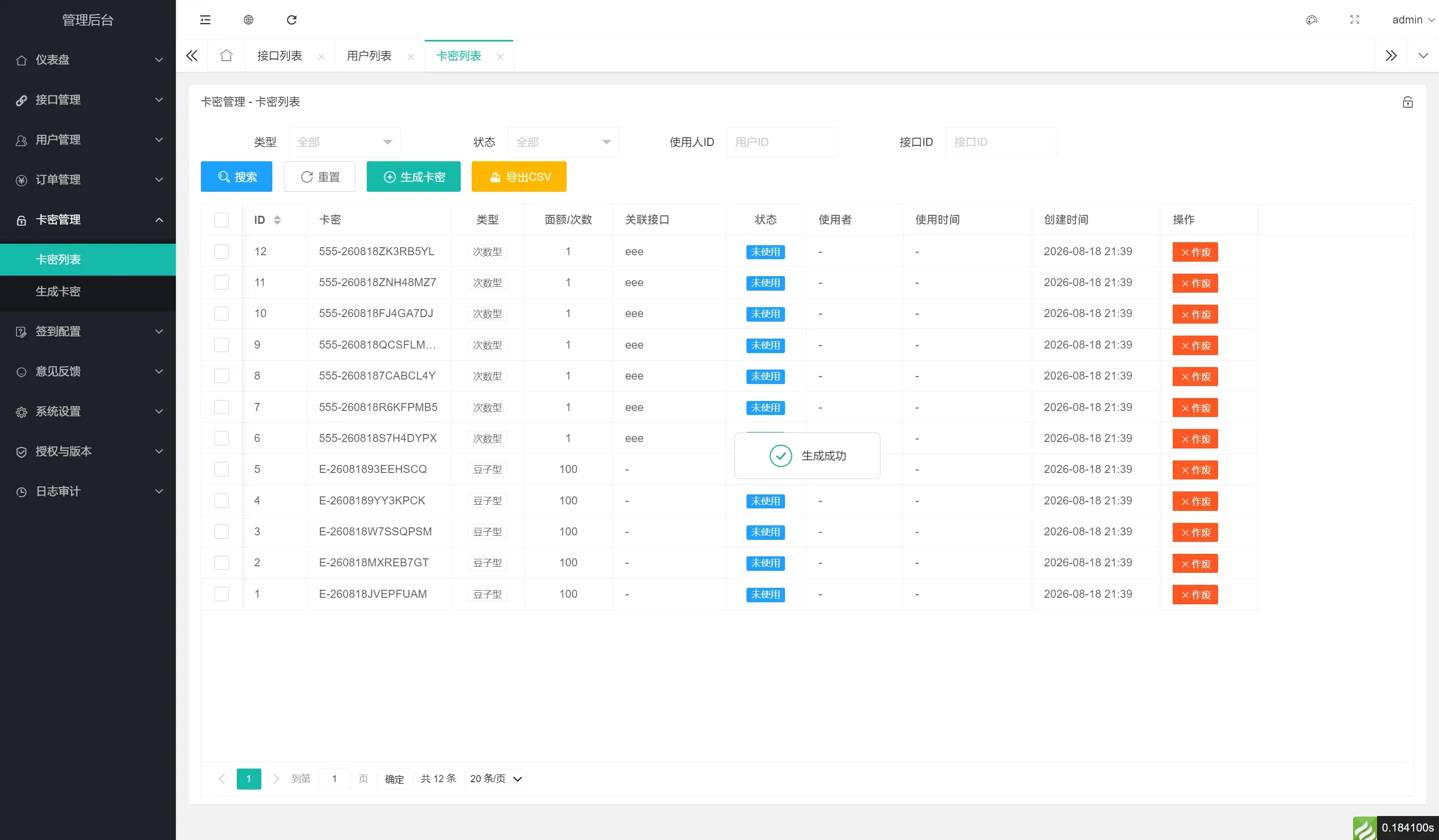Click the previous page arrow
Image resolution: width=1439 pixels, height=840 pixels.
222,779
